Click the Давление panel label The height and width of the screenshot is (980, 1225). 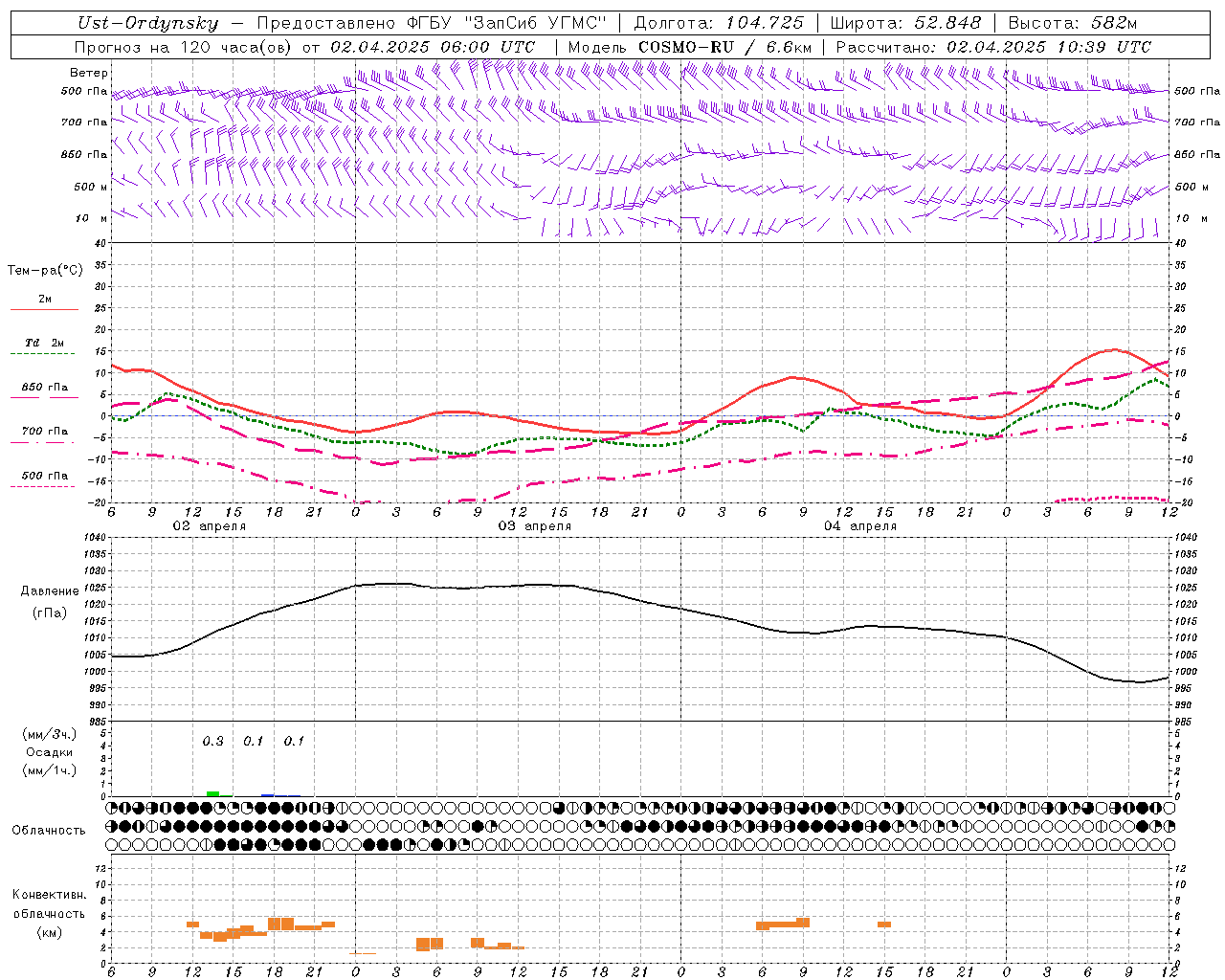[x=49, y=591]
